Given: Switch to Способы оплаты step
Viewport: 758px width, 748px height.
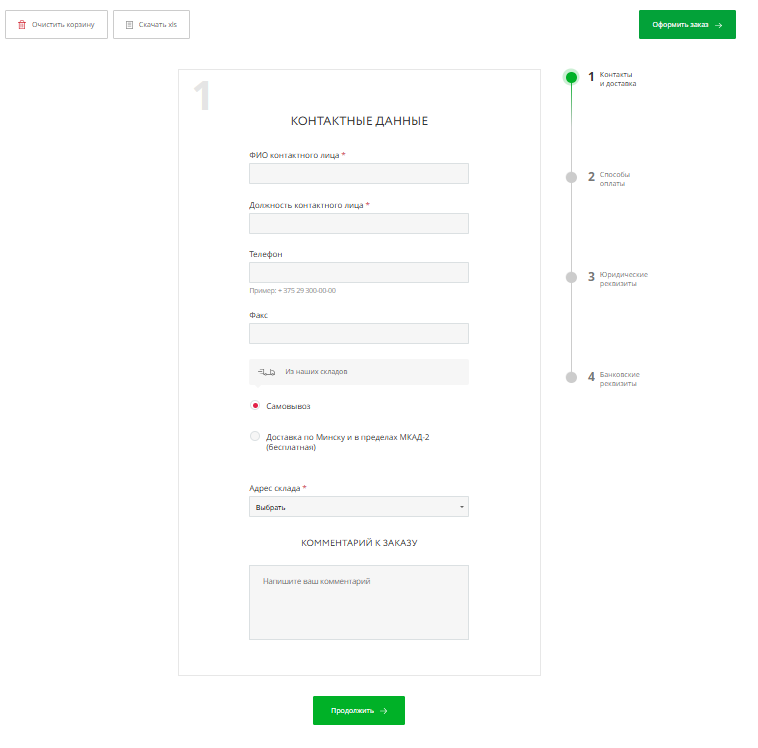Looking at the screenshot, I should point(614,179).
